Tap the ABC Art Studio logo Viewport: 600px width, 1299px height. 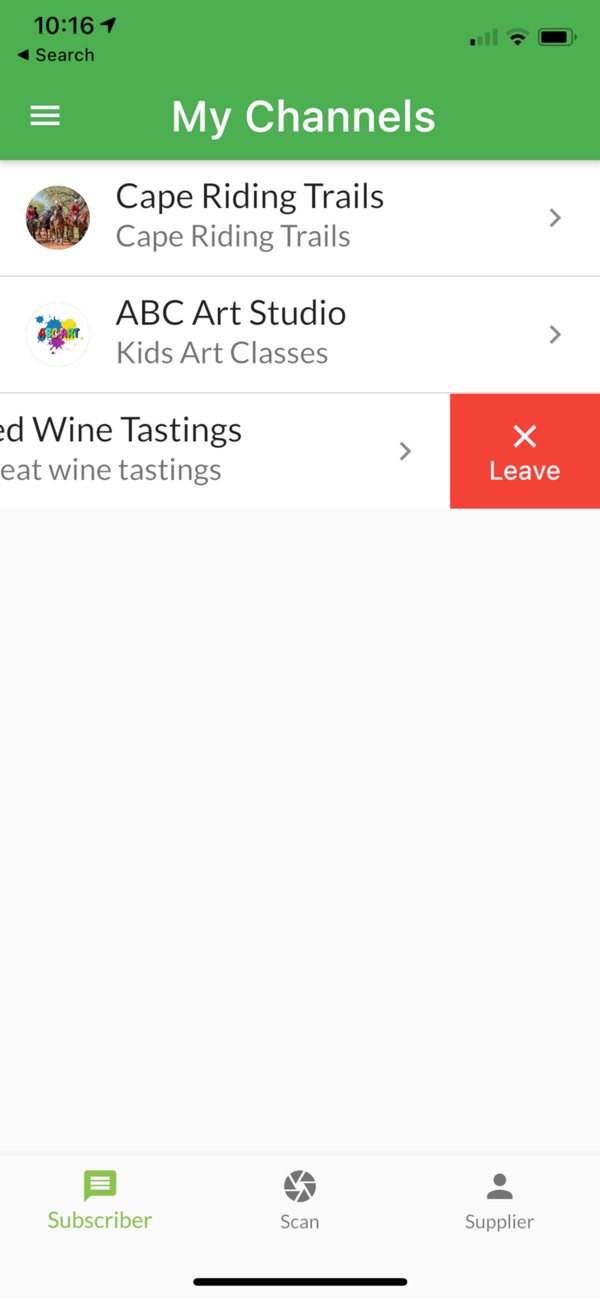(58, 334)
